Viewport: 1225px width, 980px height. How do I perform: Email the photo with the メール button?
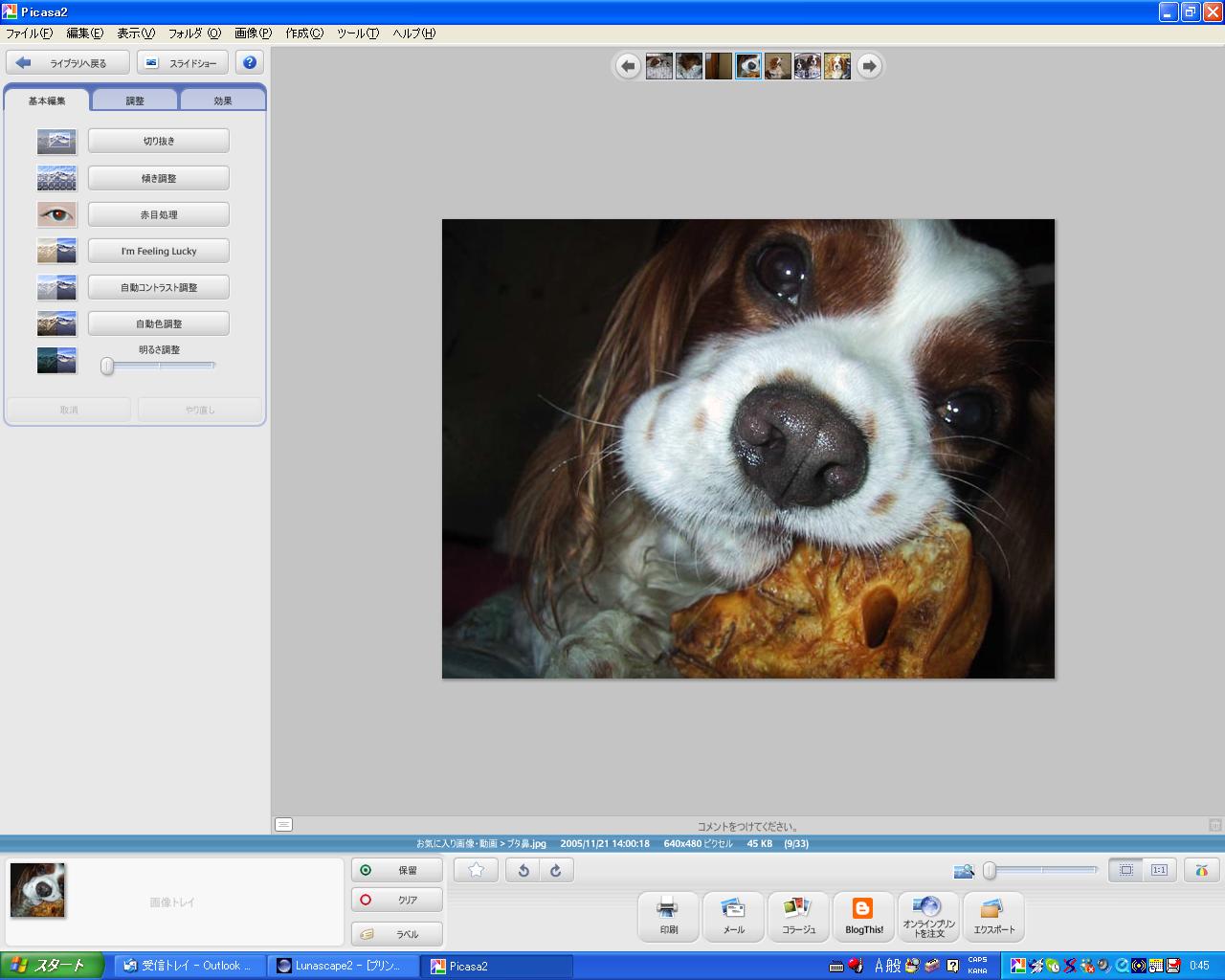coord(733,916)
